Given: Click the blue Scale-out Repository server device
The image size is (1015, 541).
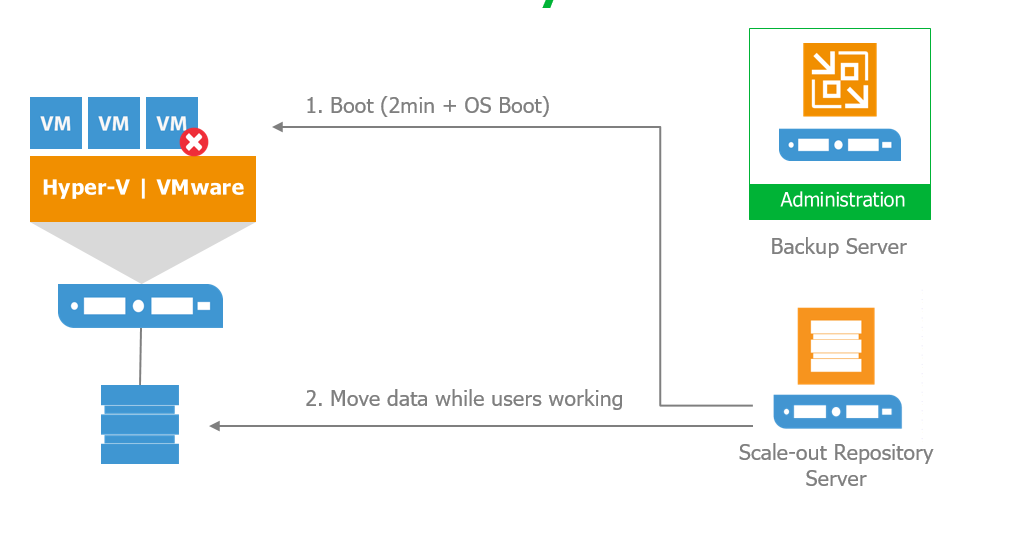Looking at the screenshot, I should (838, 412).
